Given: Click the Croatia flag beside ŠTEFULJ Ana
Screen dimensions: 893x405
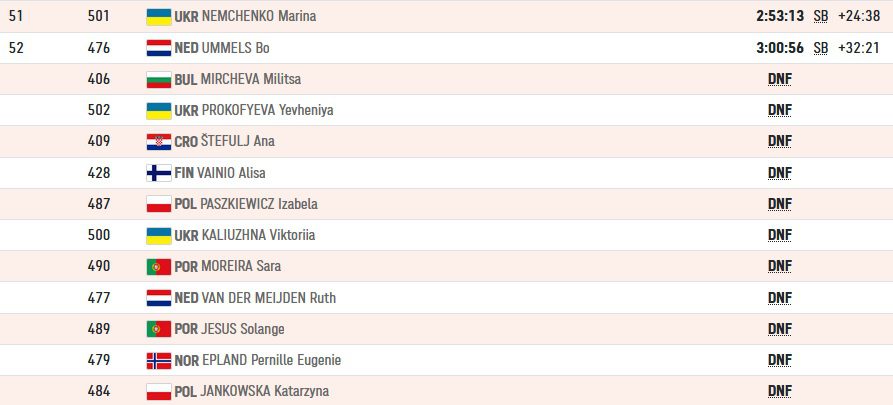Looking at the screenshot, I should 159,141.
